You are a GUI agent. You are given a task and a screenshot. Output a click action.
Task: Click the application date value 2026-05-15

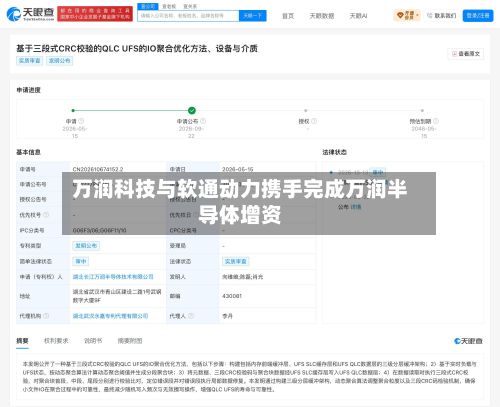(237, 169)
